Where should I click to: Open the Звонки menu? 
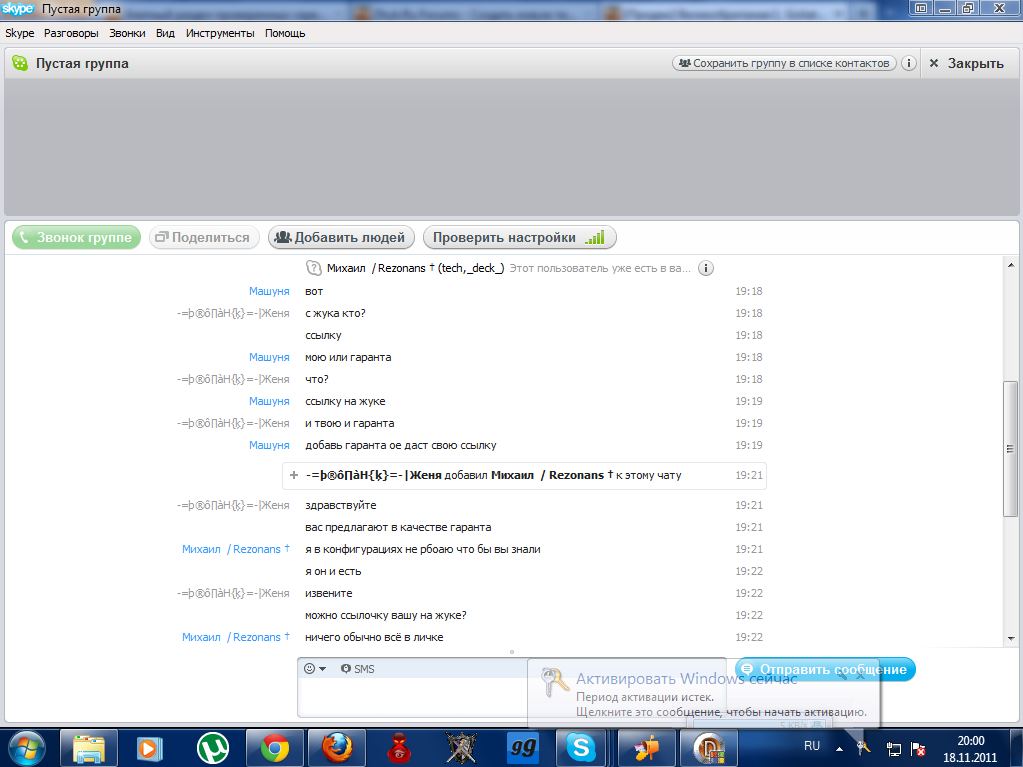click(x=127, y=33)
